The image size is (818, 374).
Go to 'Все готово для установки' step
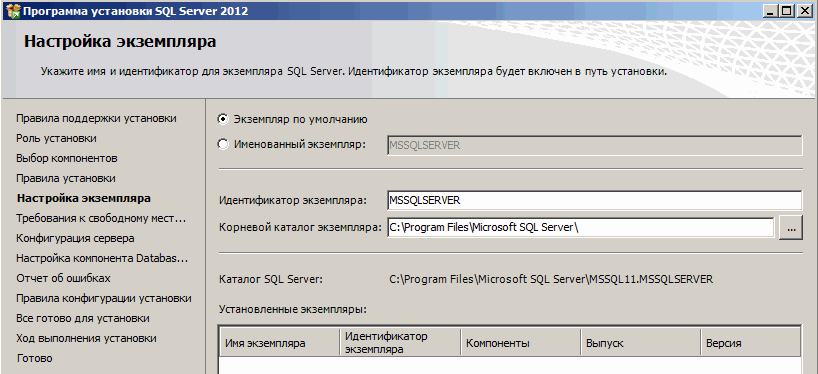click(x=83, y=318)
